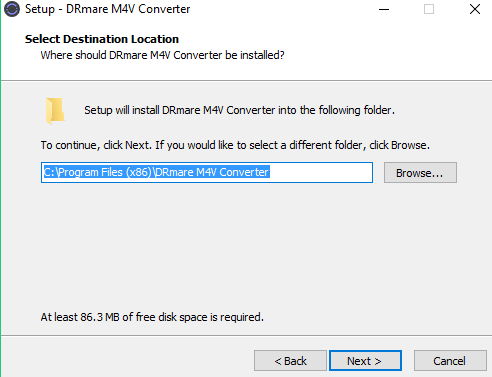Click the yellow folder icon

[55, 111]
